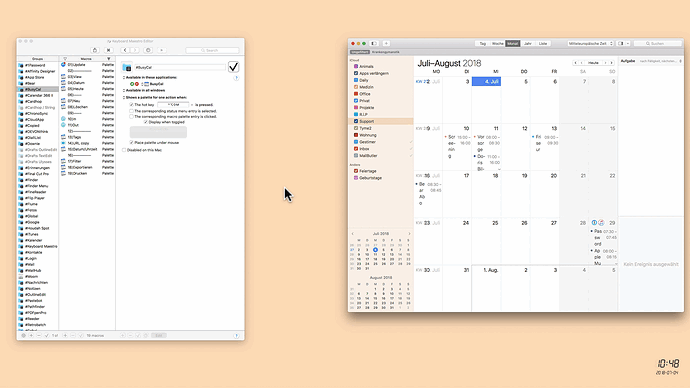Select the Krankengymnastik filter tab

click(x=385, y=52)
